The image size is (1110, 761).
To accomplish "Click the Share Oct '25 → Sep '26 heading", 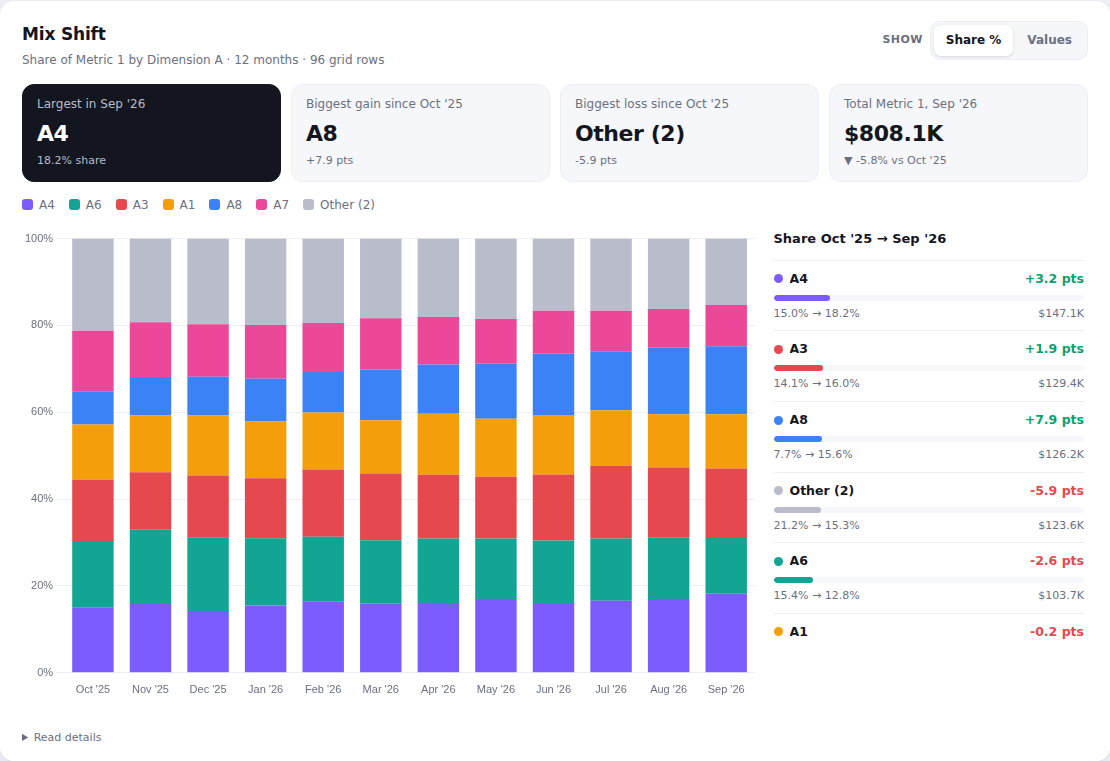I will 859,239.
